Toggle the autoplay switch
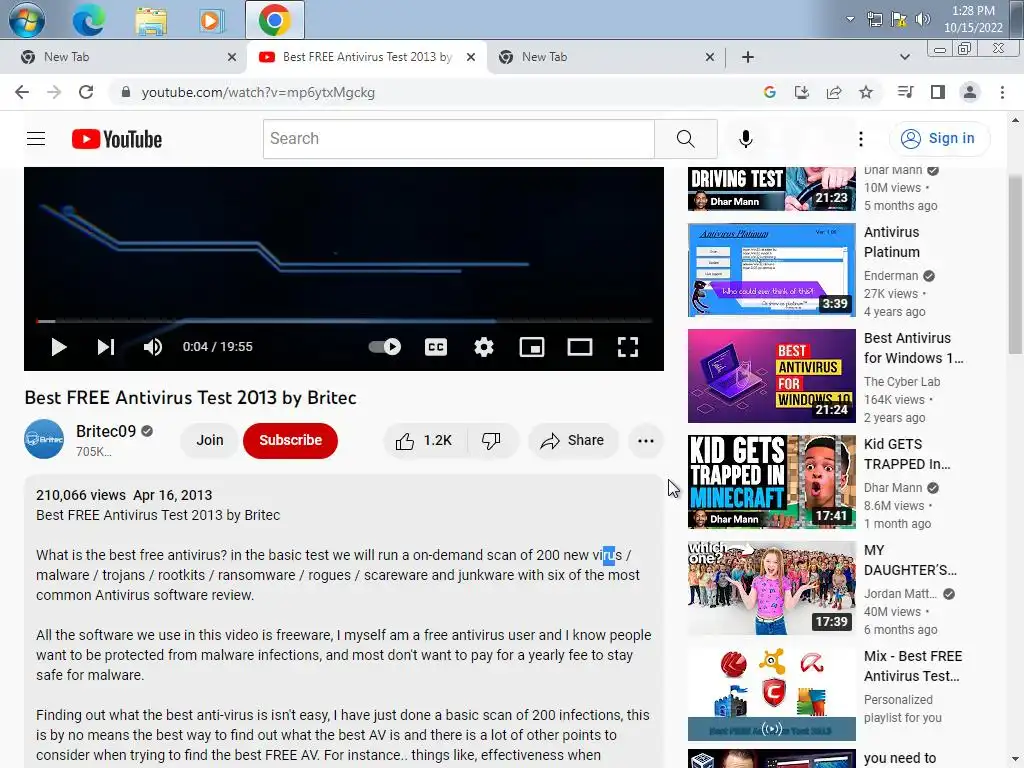This screenshot has width=1024, height=768. click(x=385, y=347)
